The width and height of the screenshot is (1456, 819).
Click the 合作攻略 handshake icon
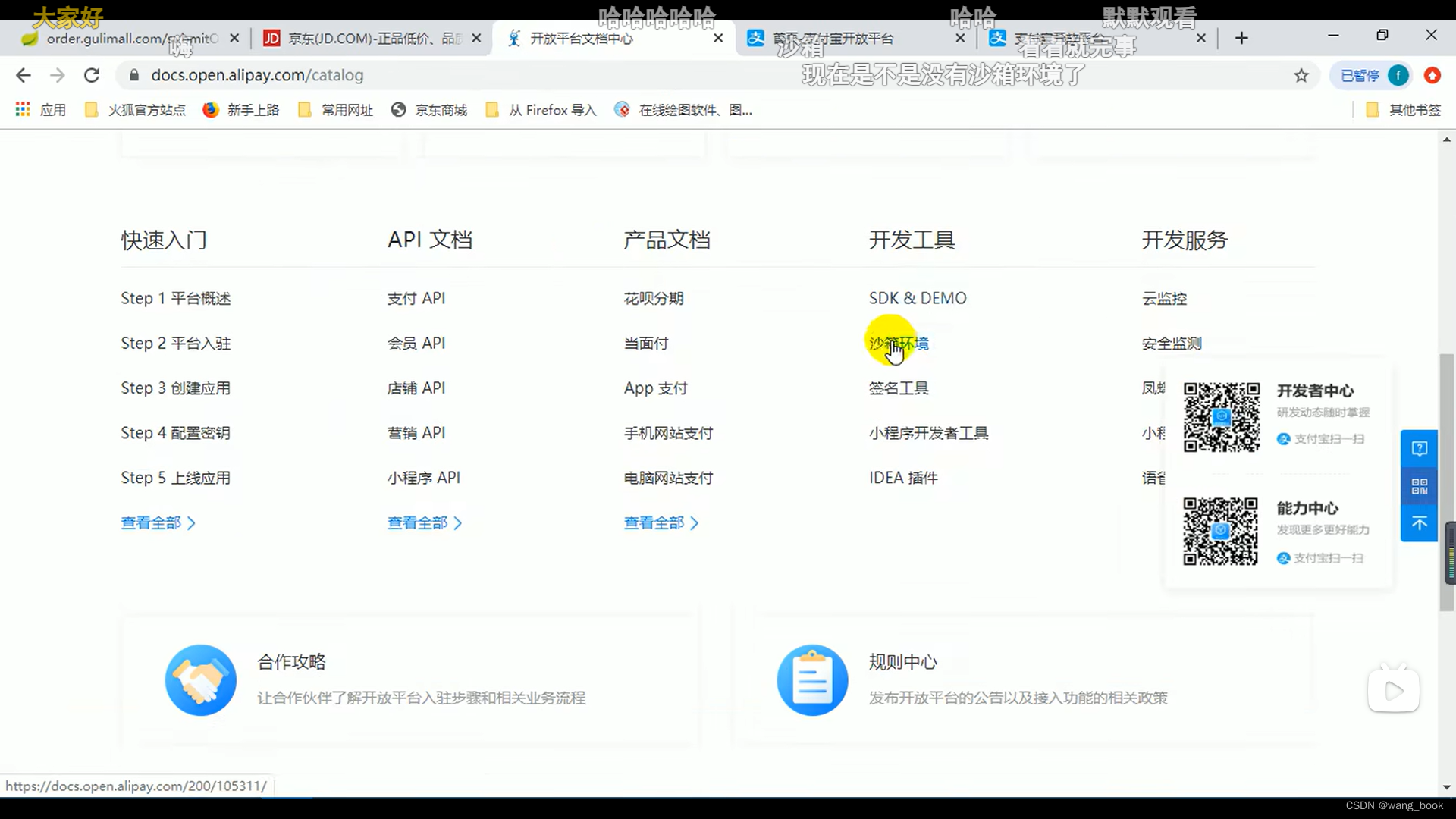pyautogui.click(x=201, y=680)
